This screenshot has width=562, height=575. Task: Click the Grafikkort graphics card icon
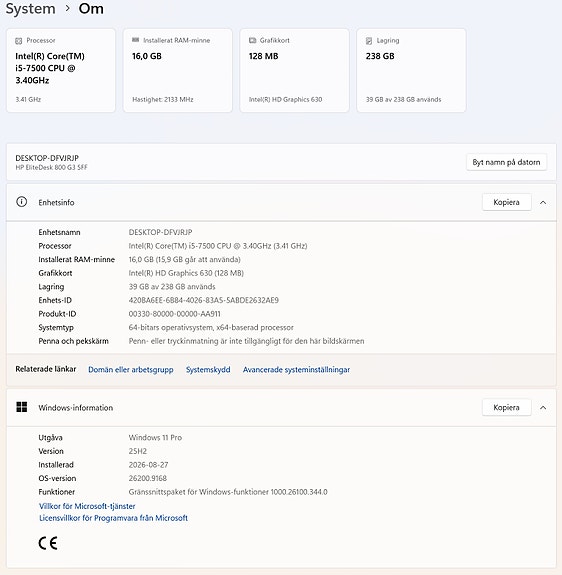253,40
